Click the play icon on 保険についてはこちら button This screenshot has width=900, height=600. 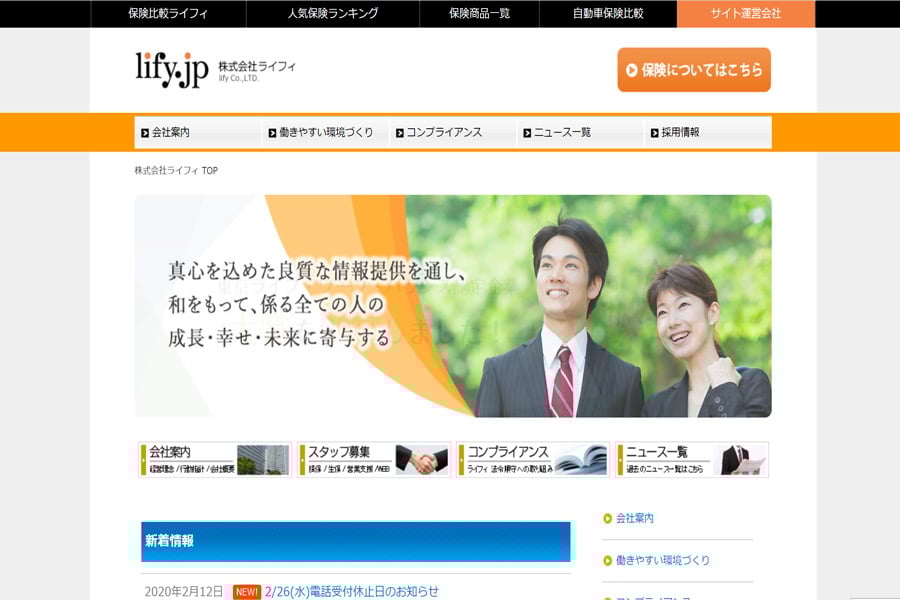tap(631, 70)
